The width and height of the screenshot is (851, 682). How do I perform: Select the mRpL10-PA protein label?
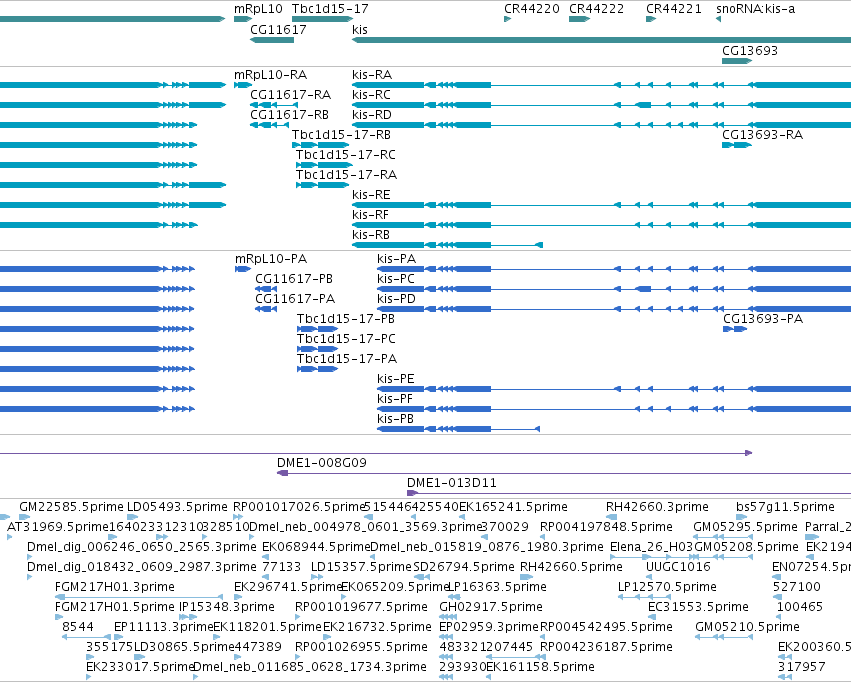271,258
